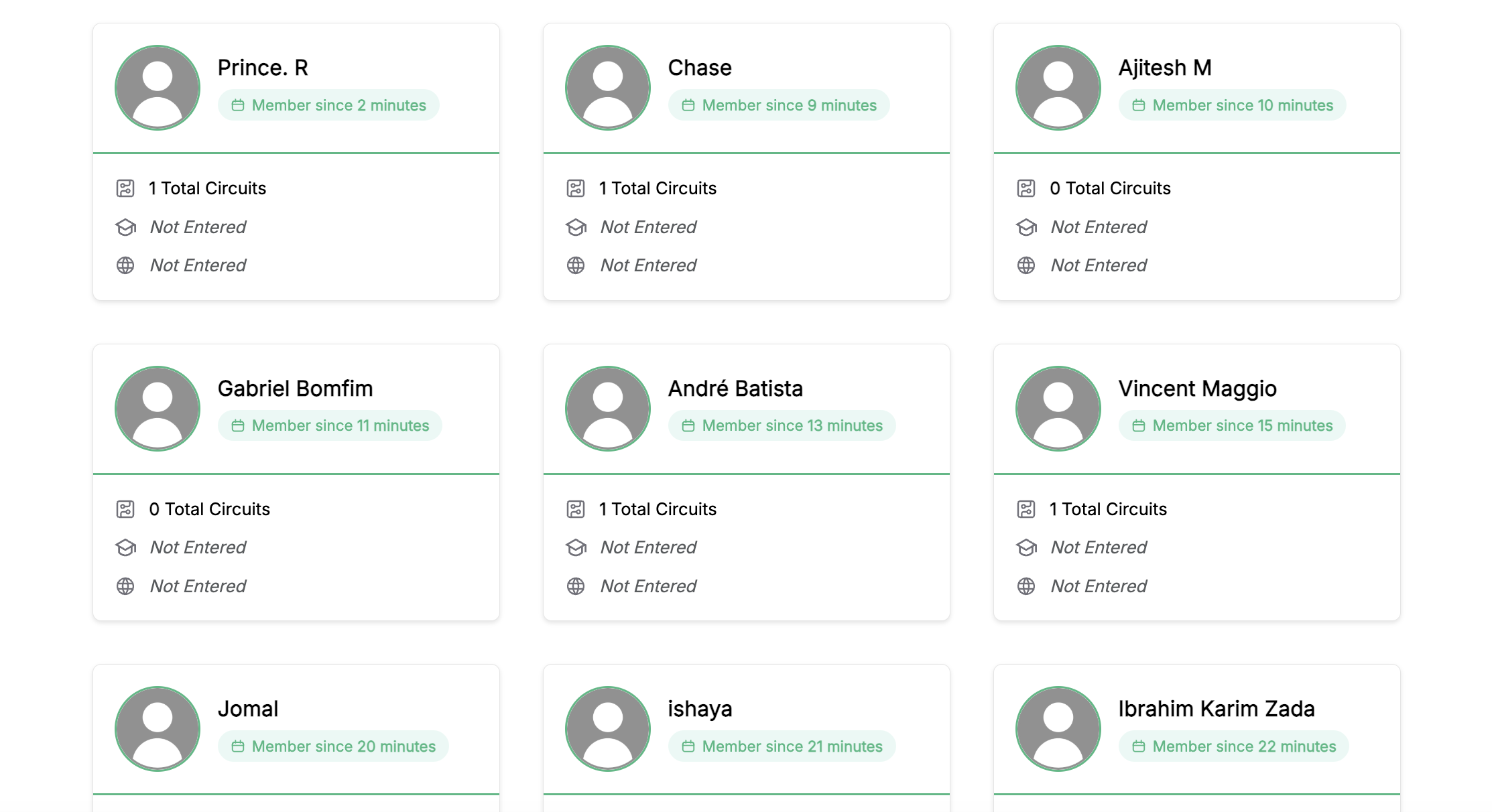This screenshot has width=1492, height=812.
Task: Click the globe icon under Vincent Maggio
Action: coord(1026,586)
